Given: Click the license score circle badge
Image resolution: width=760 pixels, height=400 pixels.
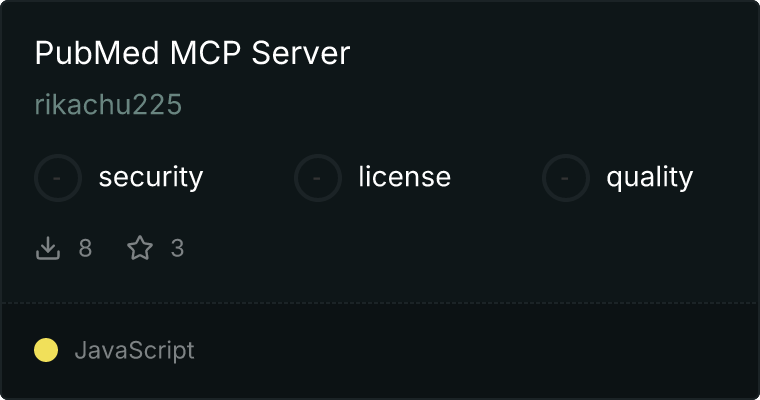Looking at the screenshot, I should pyautogui.click(x=317, y=178).
